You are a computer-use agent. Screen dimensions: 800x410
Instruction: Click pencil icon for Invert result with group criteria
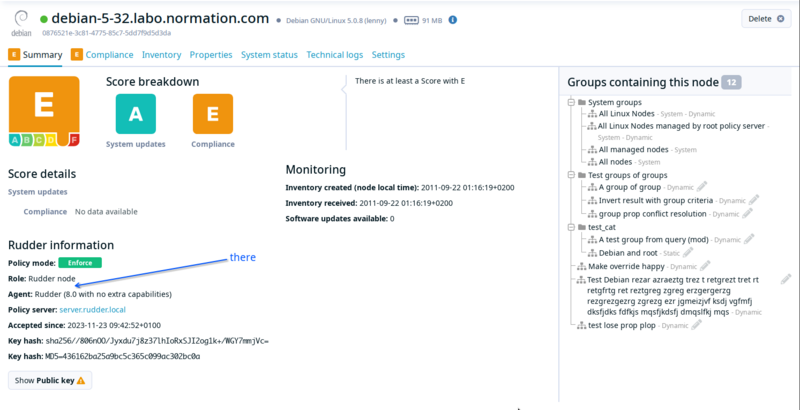(x=754, y=199)
